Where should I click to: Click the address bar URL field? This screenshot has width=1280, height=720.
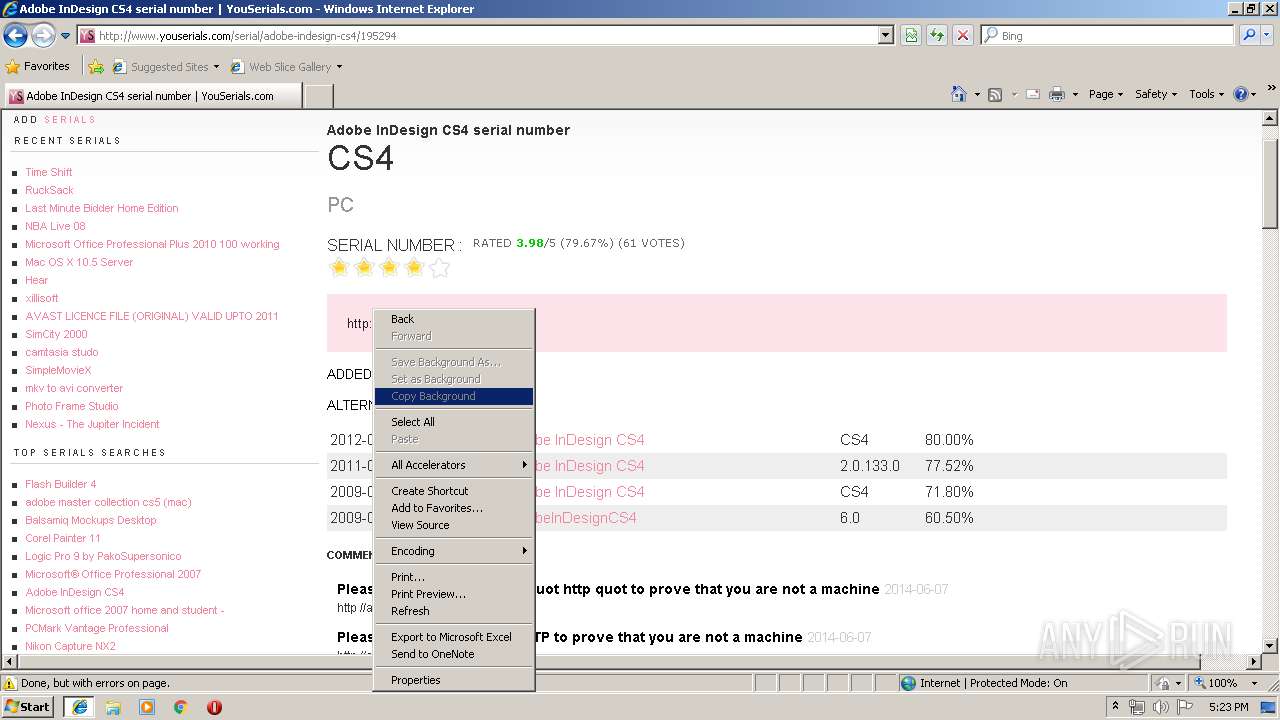pyautogui.click(x=486, y=35)
